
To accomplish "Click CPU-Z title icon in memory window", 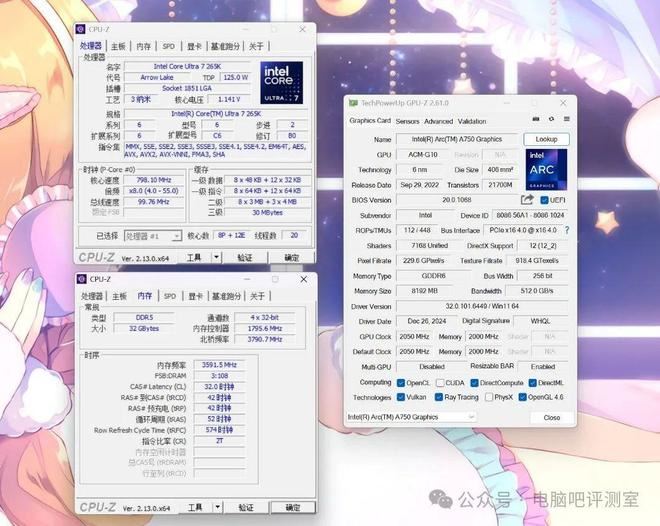I will coord(82,279).
